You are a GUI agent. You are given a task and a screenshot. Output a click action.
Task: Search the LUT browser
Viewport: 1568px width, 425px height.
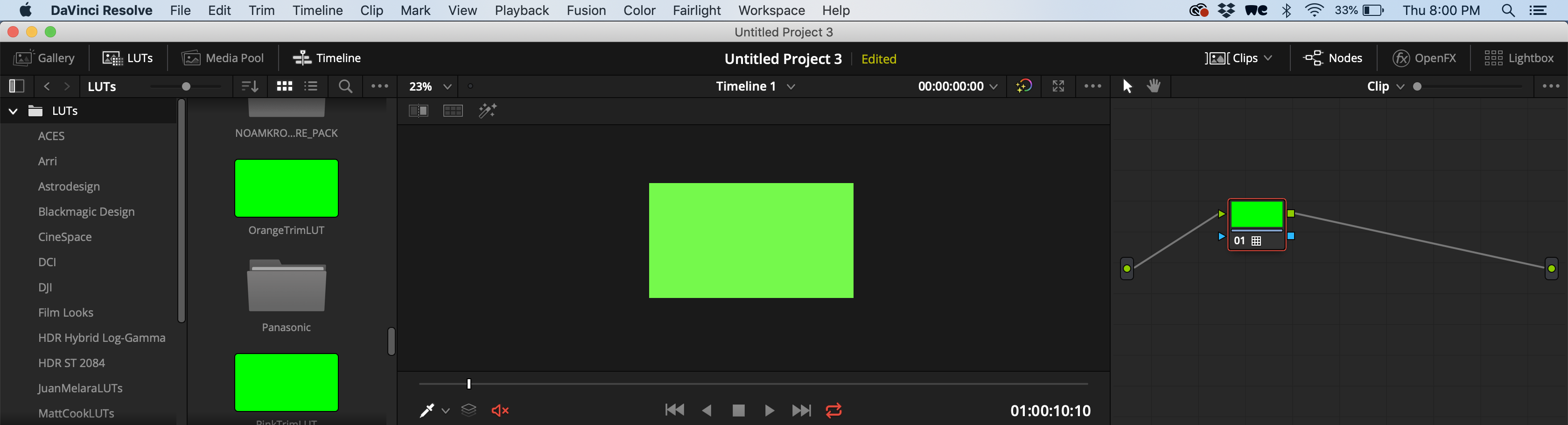coord(345,86)
